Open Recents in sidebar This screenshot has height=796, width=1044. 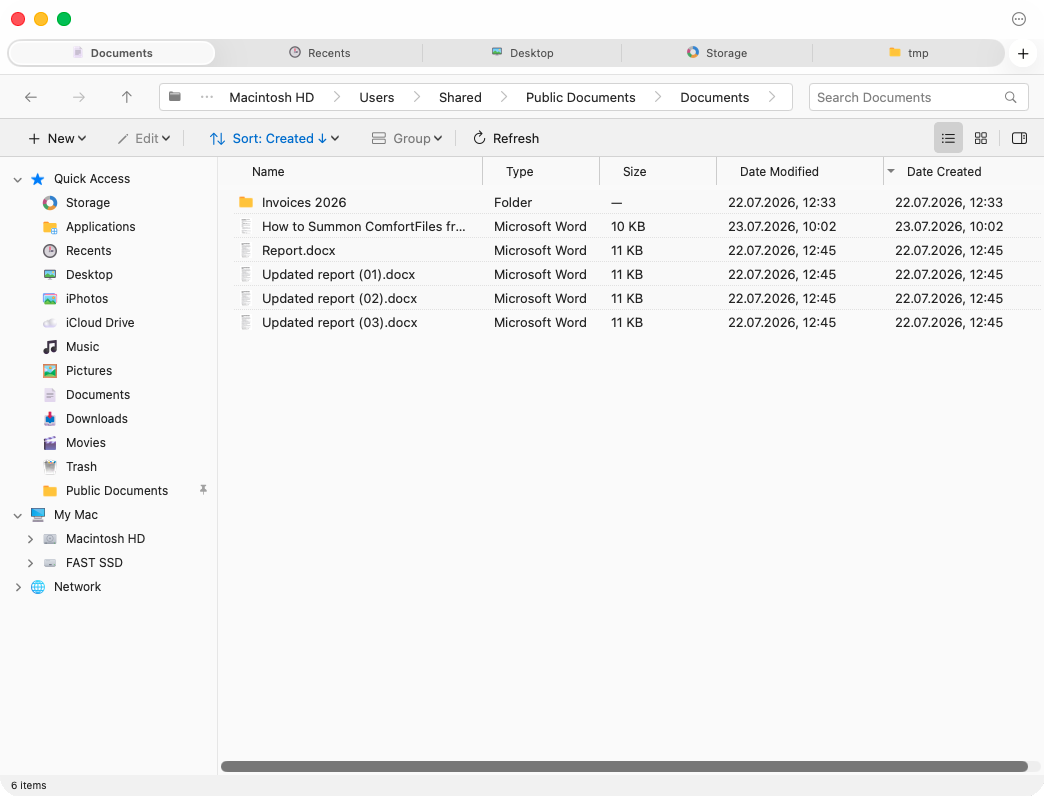click(88, 250)
